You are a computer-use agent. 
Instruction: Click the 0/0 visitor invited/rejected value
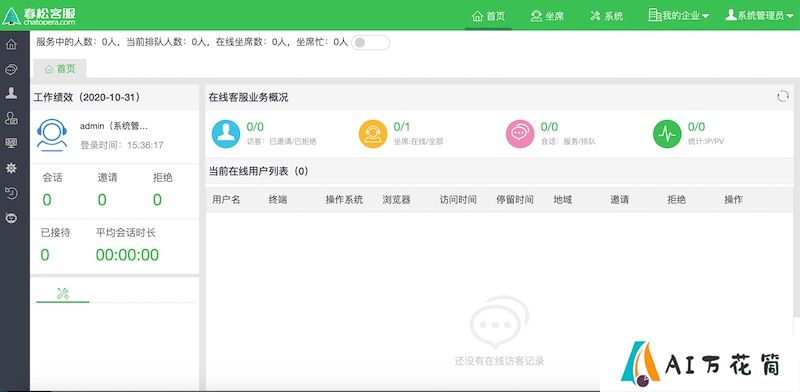(255, 127)
